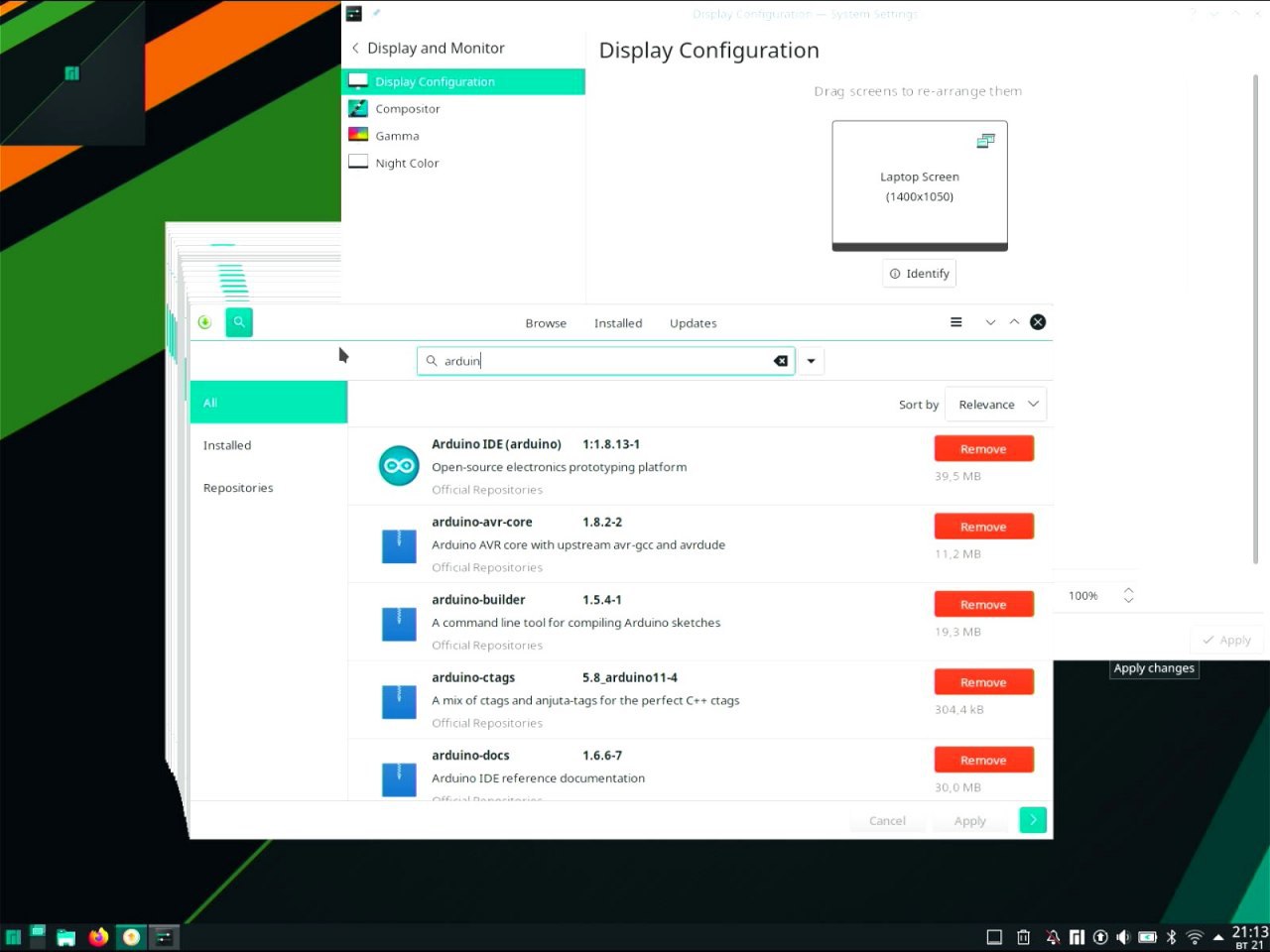Remove the Arduino IDE package
Viewport: 1270px width, 952px height.
983,449
